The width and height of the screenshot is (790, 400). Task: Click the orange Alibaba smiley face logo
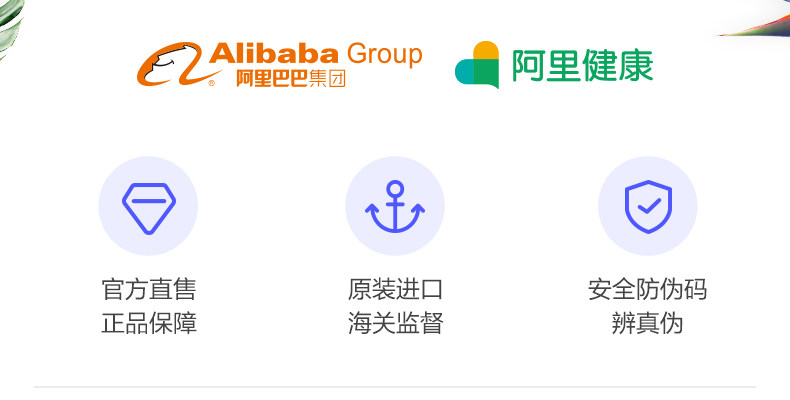click(x=168, y=66)
